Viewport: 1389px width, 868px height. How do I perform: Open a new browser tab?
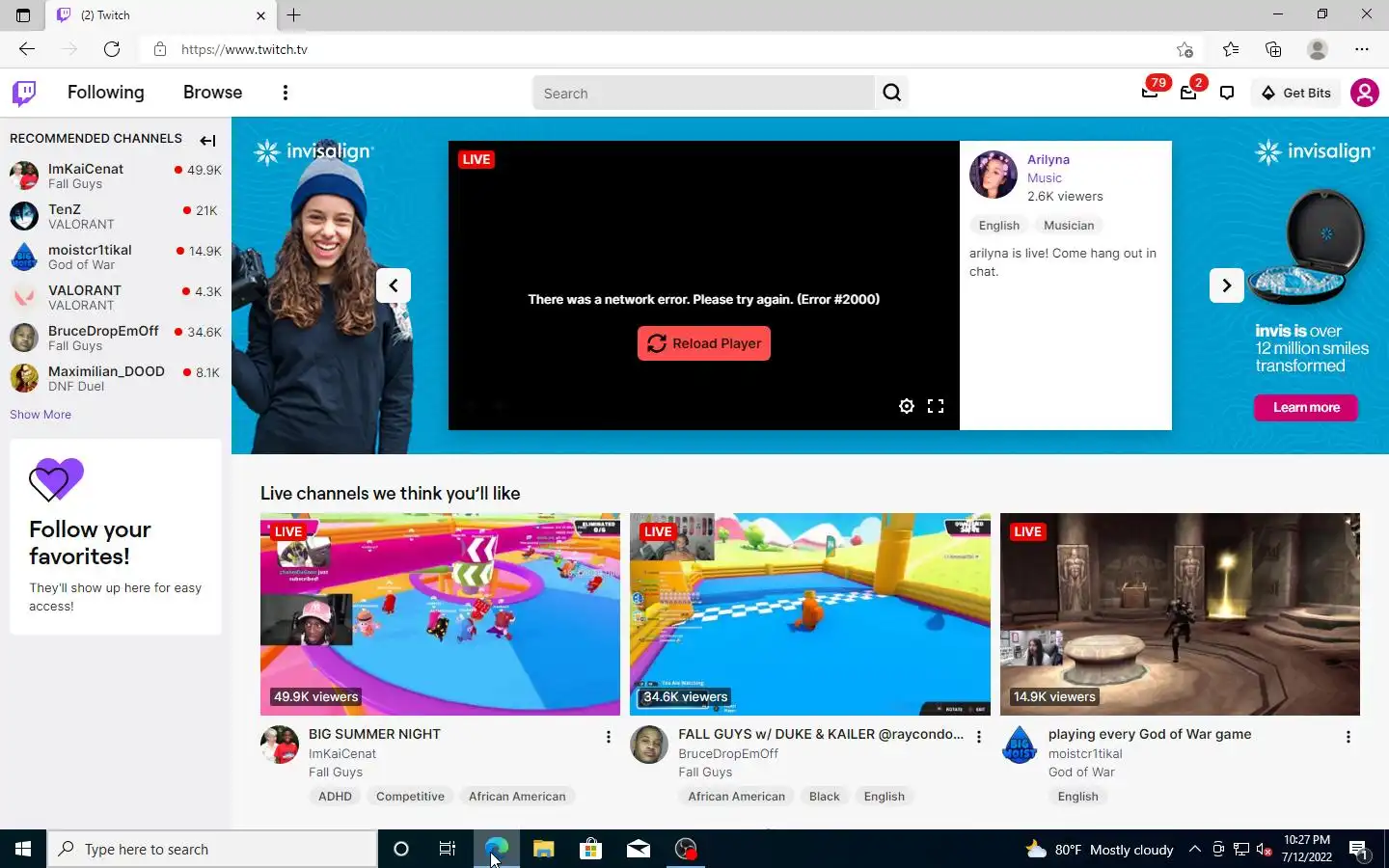294,15
